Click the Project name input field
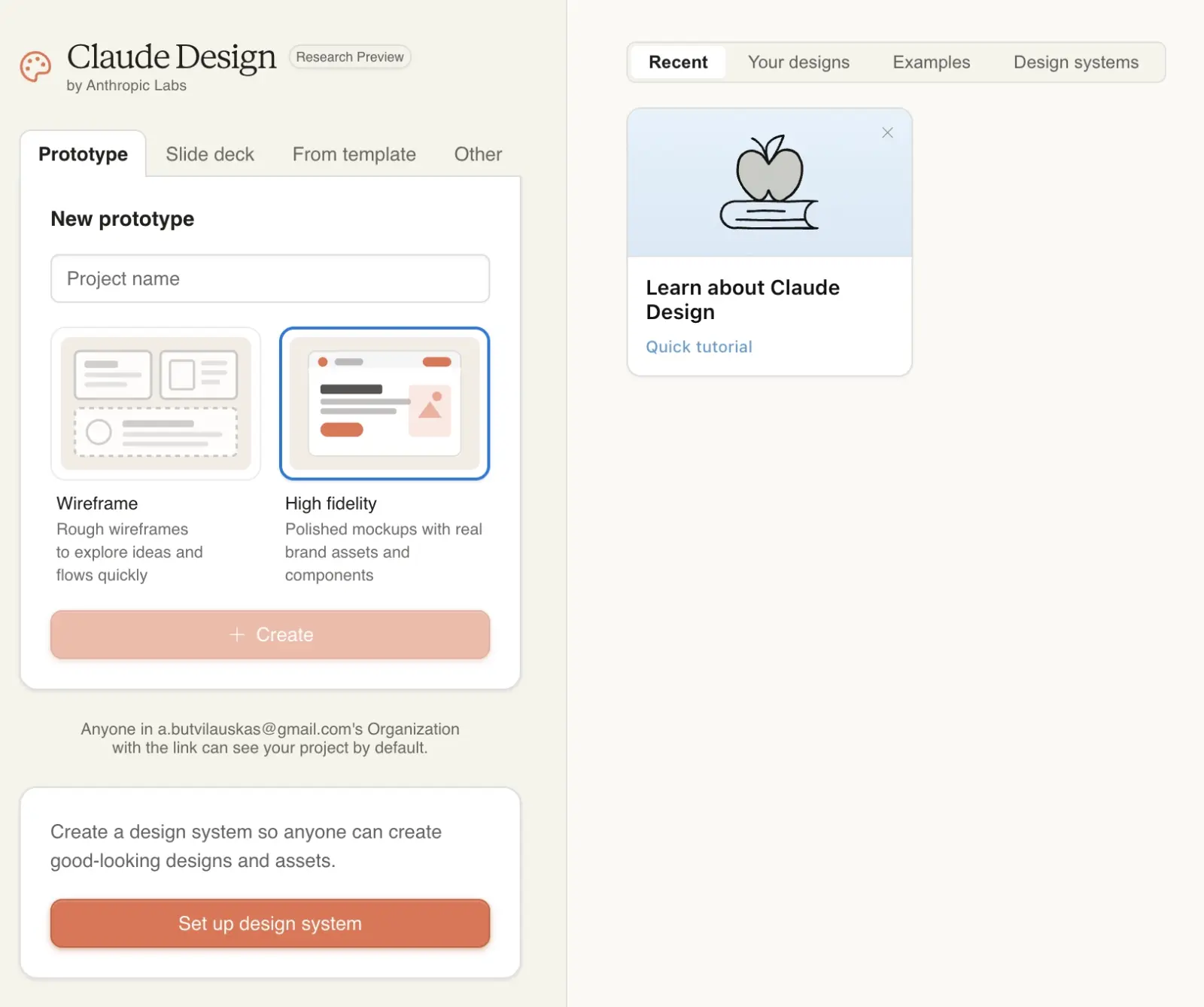The height and width of the screenshot is (1007, 1204). (x=269, y=278)
